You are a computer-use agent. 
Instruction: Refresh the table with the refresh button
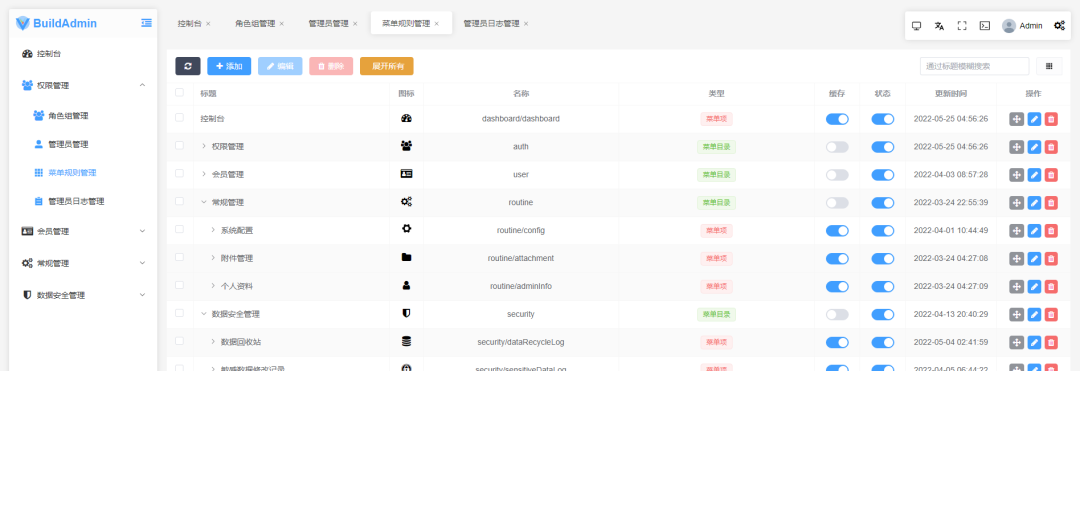[x=187, y=66]
